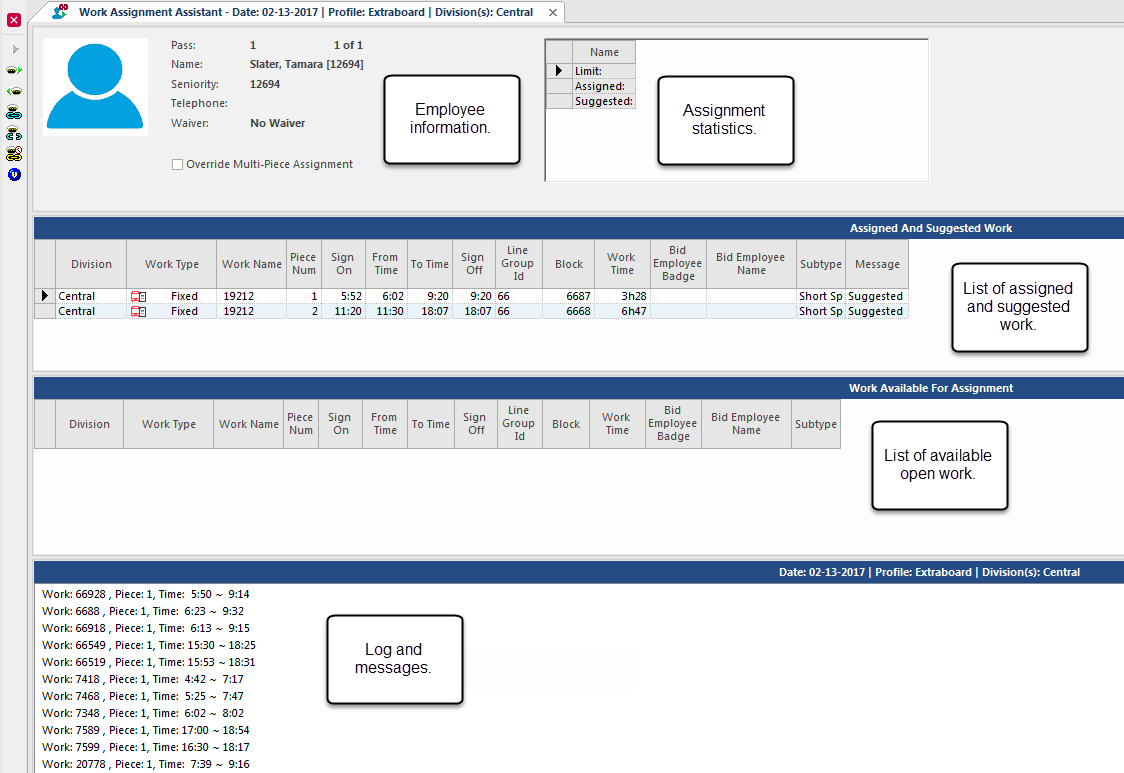1124x773 pixels.
Task: Go to previous employee with green left-arrow icon
Action: pos(14,91)
